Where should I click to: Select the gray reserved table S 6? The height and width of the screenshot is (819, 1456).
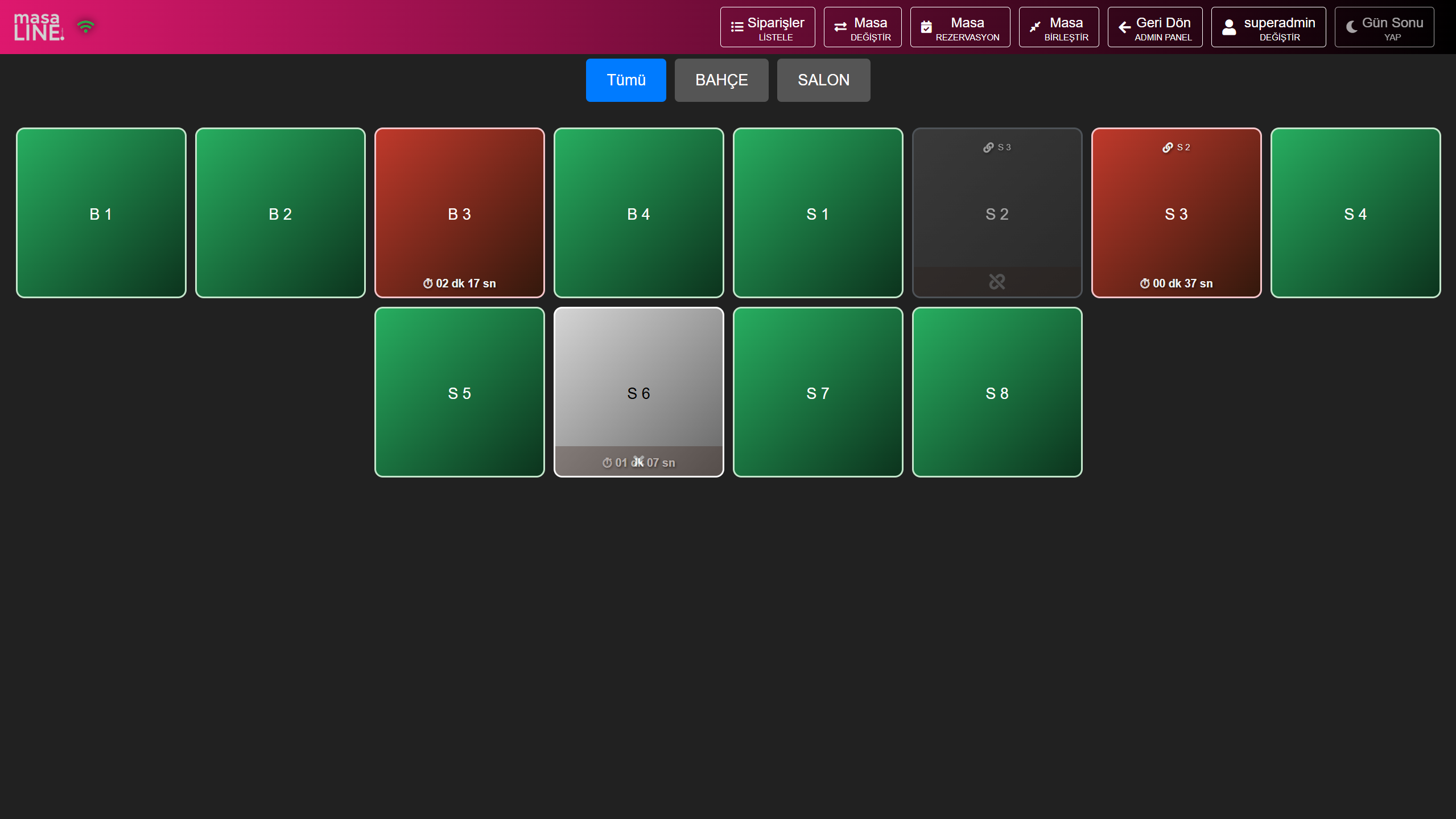click(638, 393)
